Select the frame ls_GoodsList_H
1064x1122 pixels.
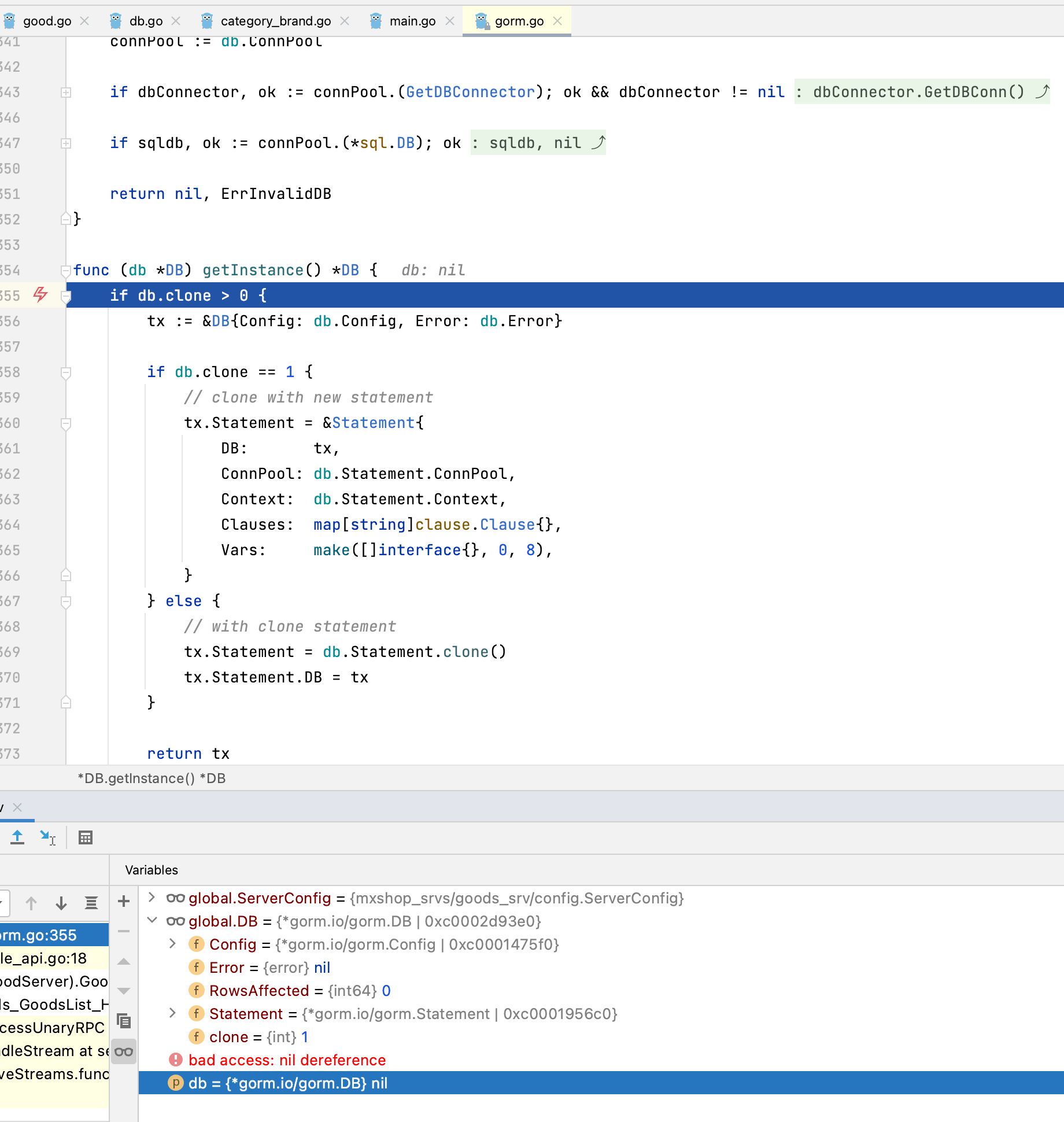pyautogui.click(x=54, y=1005)
